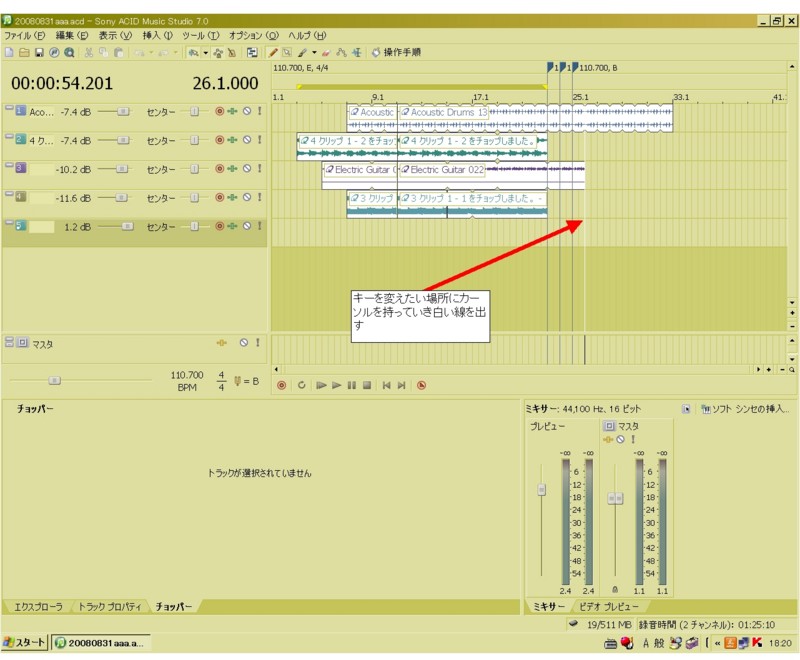Open the ツール menu

pos(201,36)
